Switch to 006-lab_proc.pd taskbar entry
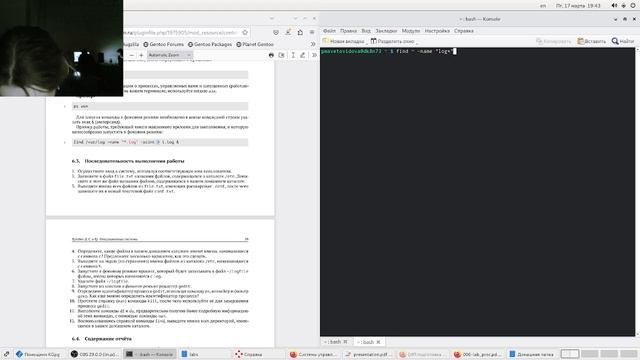Screen dimensions: 640x360 click(x=477, y=354)
